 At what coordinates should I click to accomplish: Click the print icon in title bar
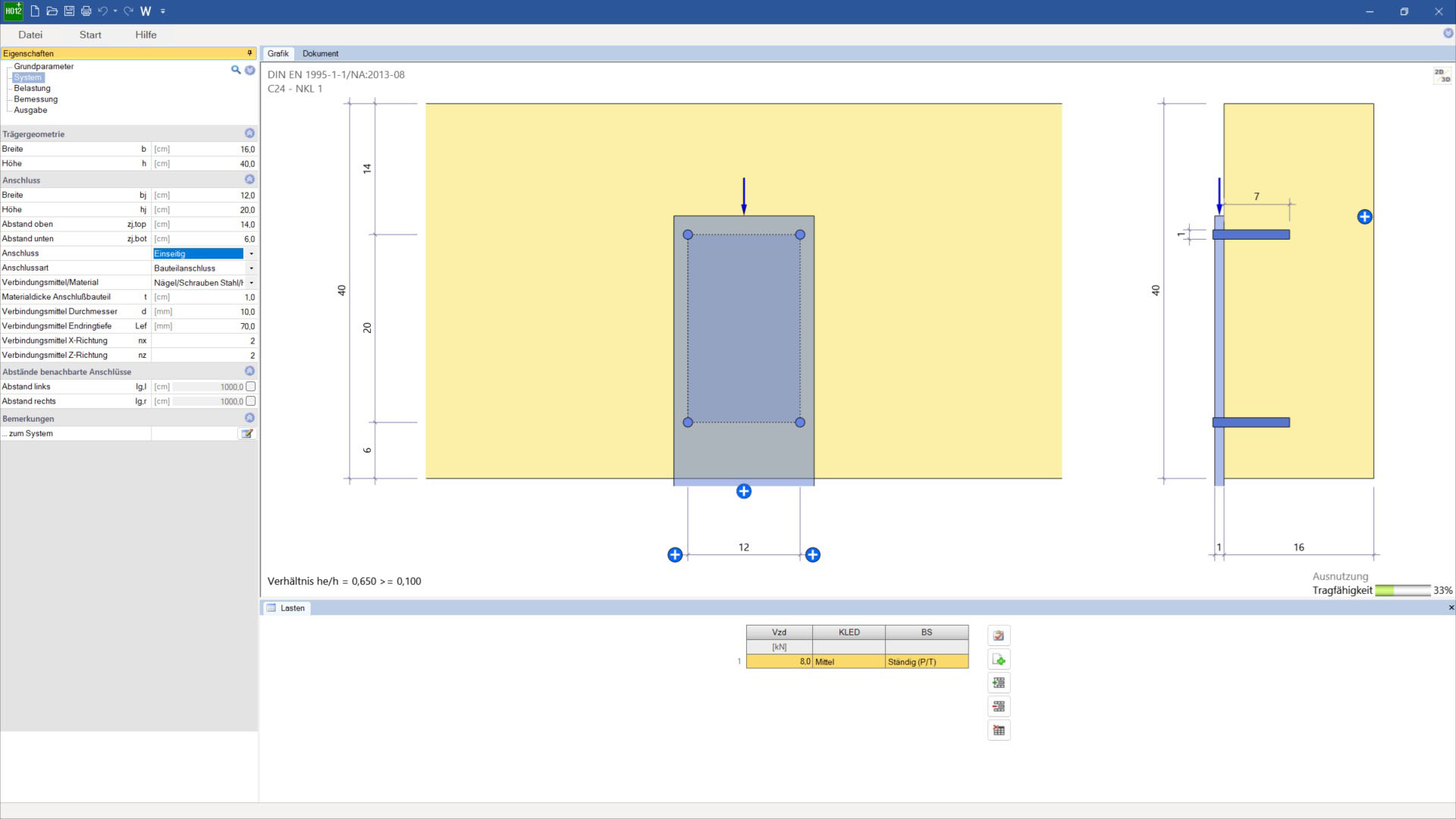(86, 11)
